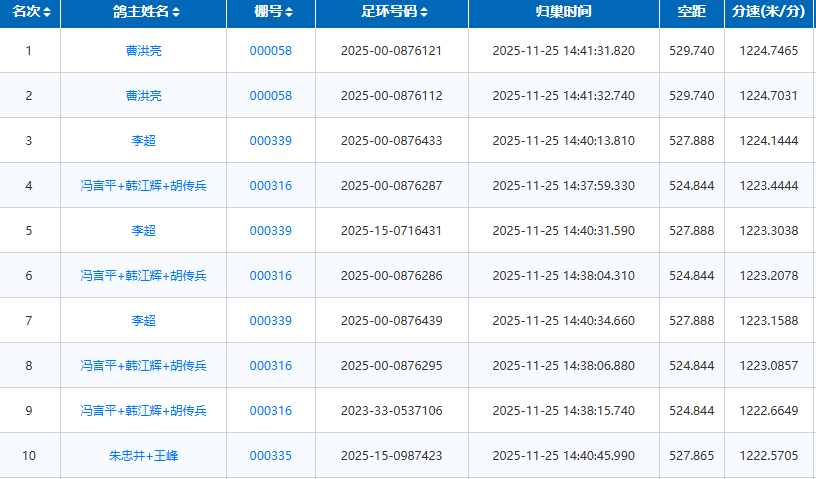Click loft number 000339 in rank 3 row
816x479 pixels.
tap(270, 141)
